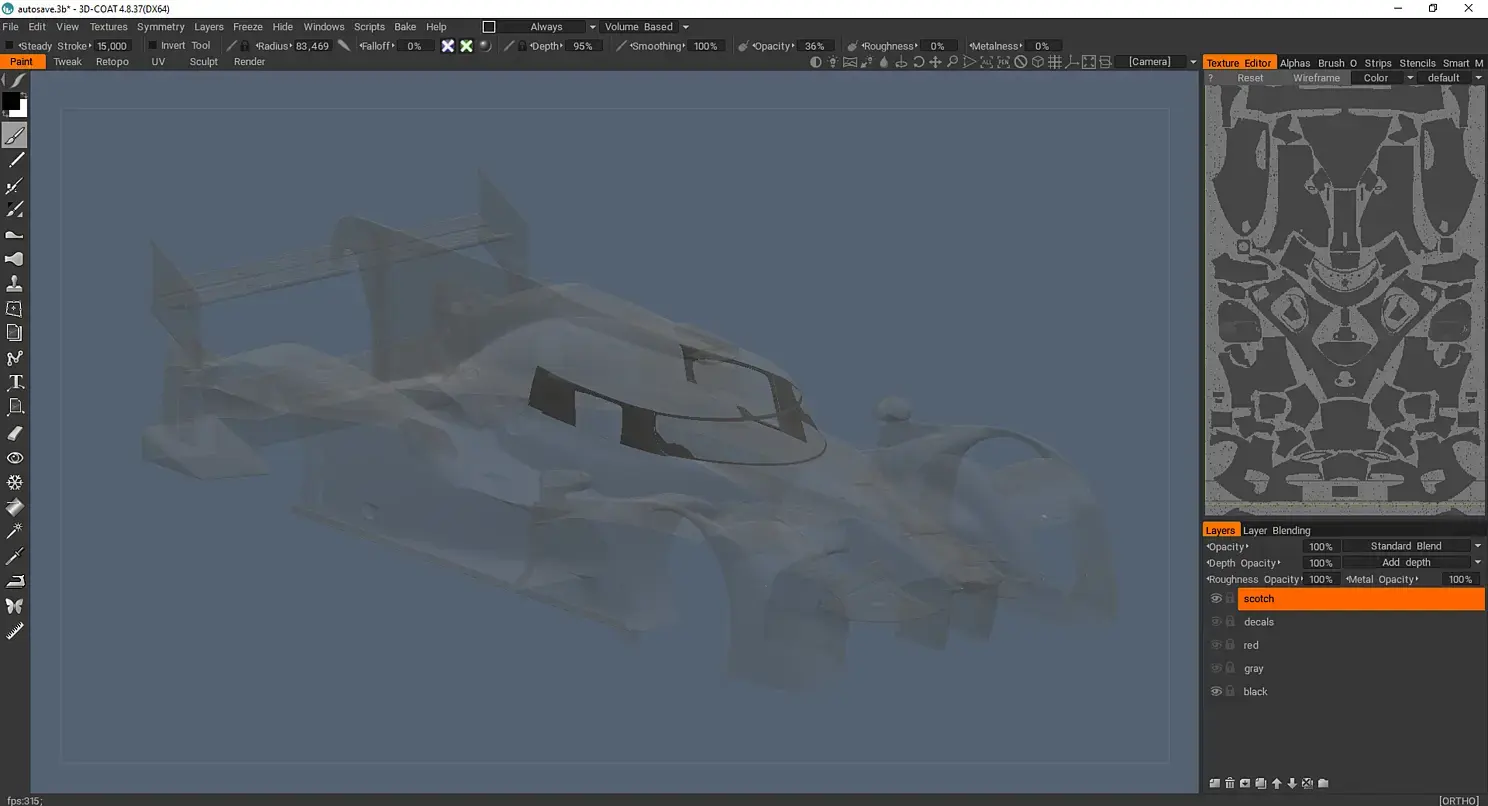Viewport: 1488px width, 806px height.
Task: Hide the black layer with eye icon
Action: 1216,692
